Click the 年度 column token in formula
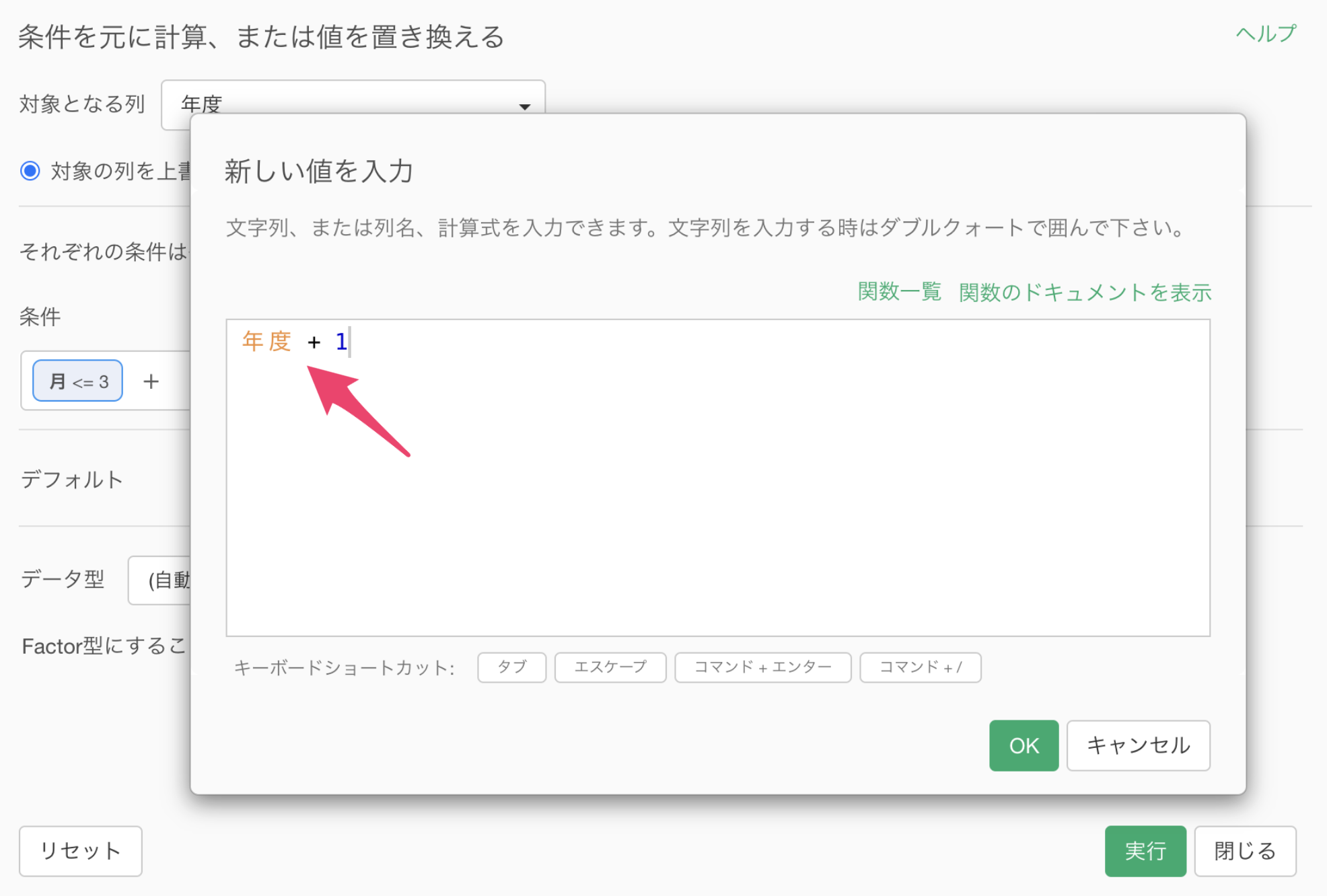 266,342
